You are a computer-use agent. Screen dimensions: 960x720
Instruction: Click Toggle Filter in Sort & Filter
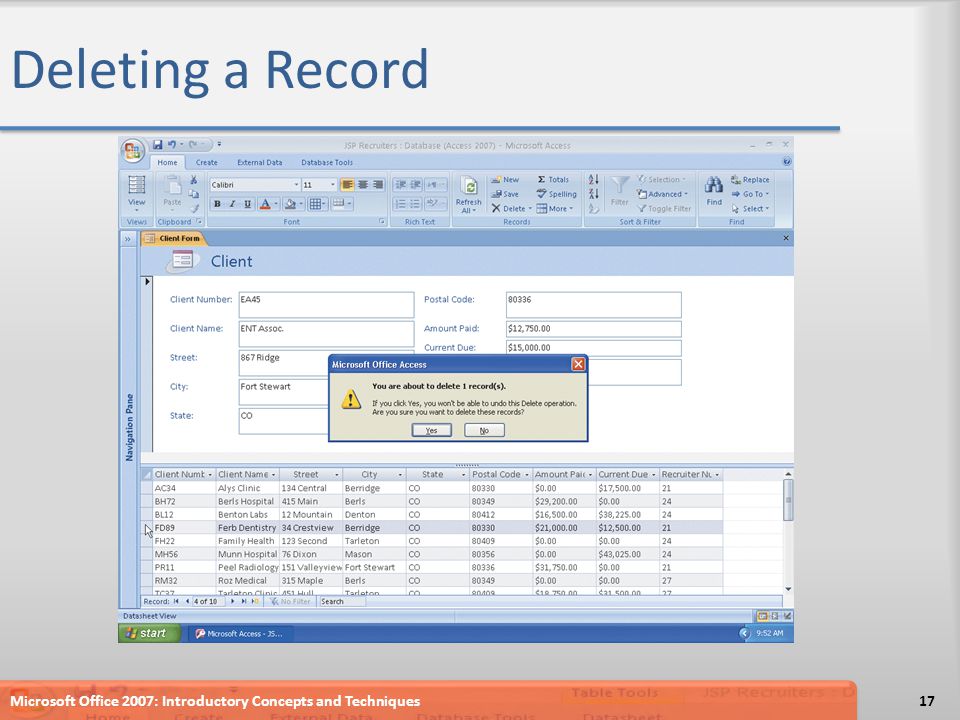tap(664, 209)
